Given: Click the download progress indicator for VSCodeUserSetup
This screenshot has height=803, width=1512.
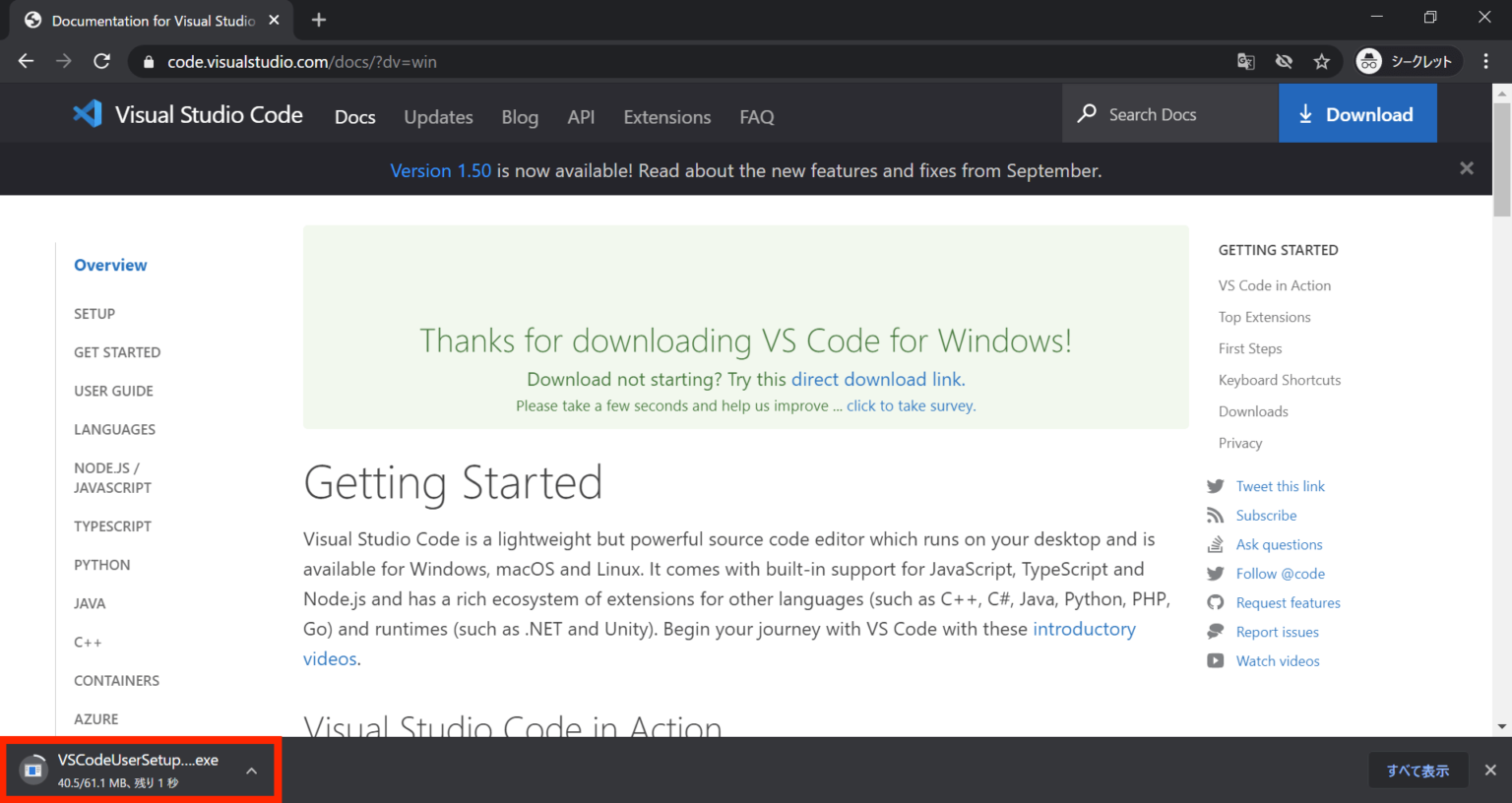Looking at the screenshot, I should (33, 769).
